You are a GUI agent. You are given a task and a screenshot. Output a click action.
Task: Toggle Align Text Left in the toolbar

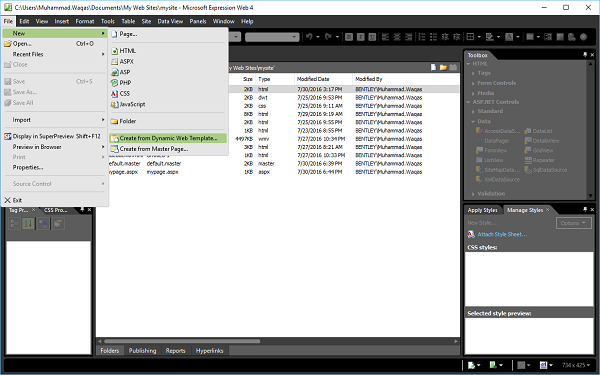coord(385,37)
